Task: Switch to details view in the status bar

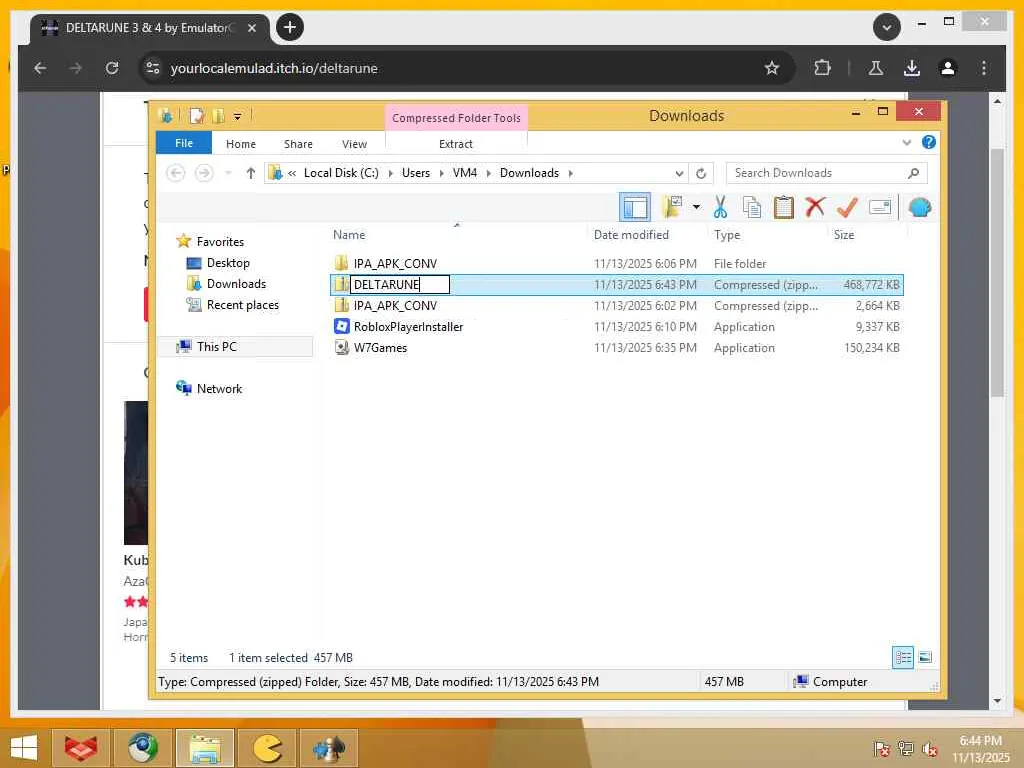Action: [x=903, y=657]
